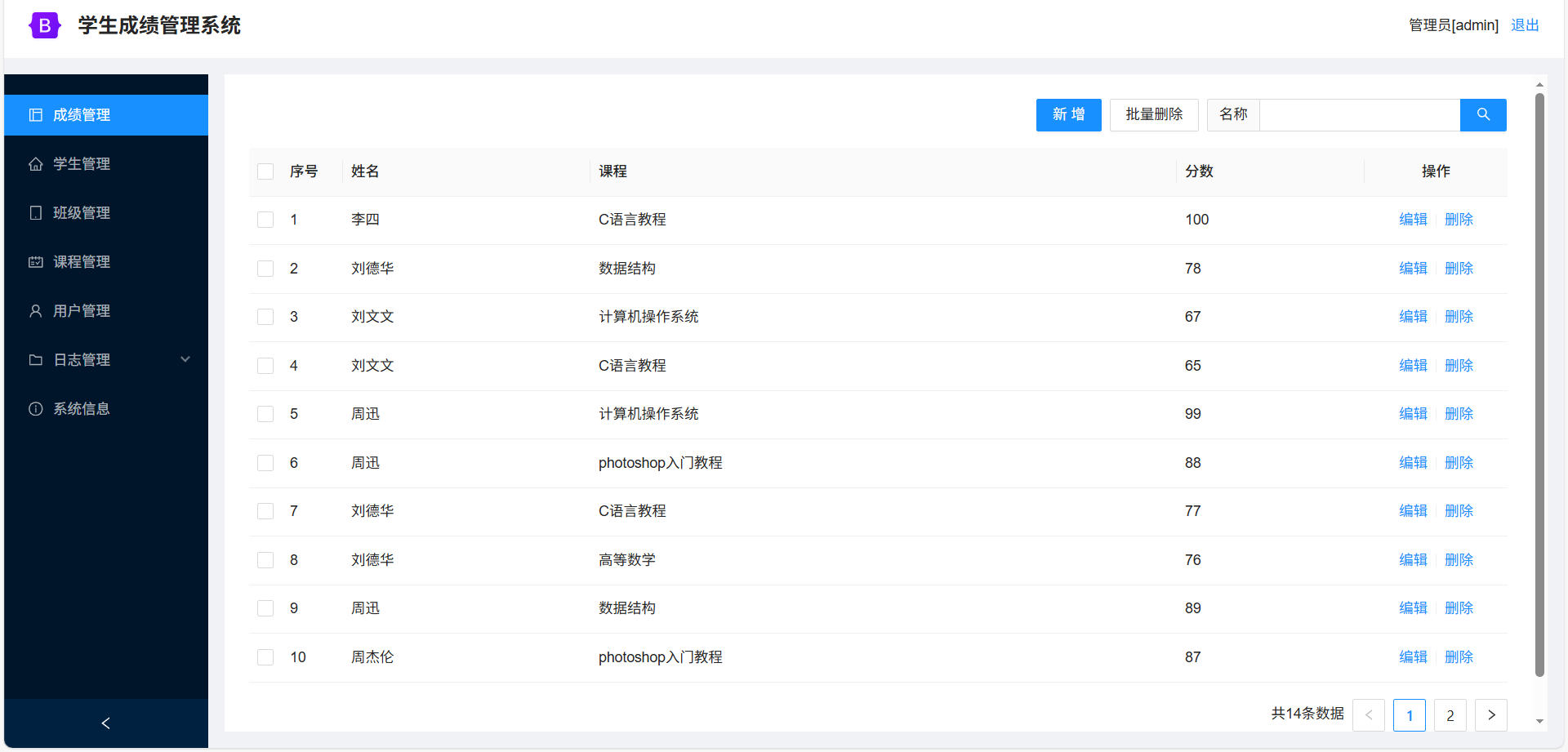Check the row 2 刘德华 数据结构 checkbox
1568x752 pixels.
(x=265, y=269)
